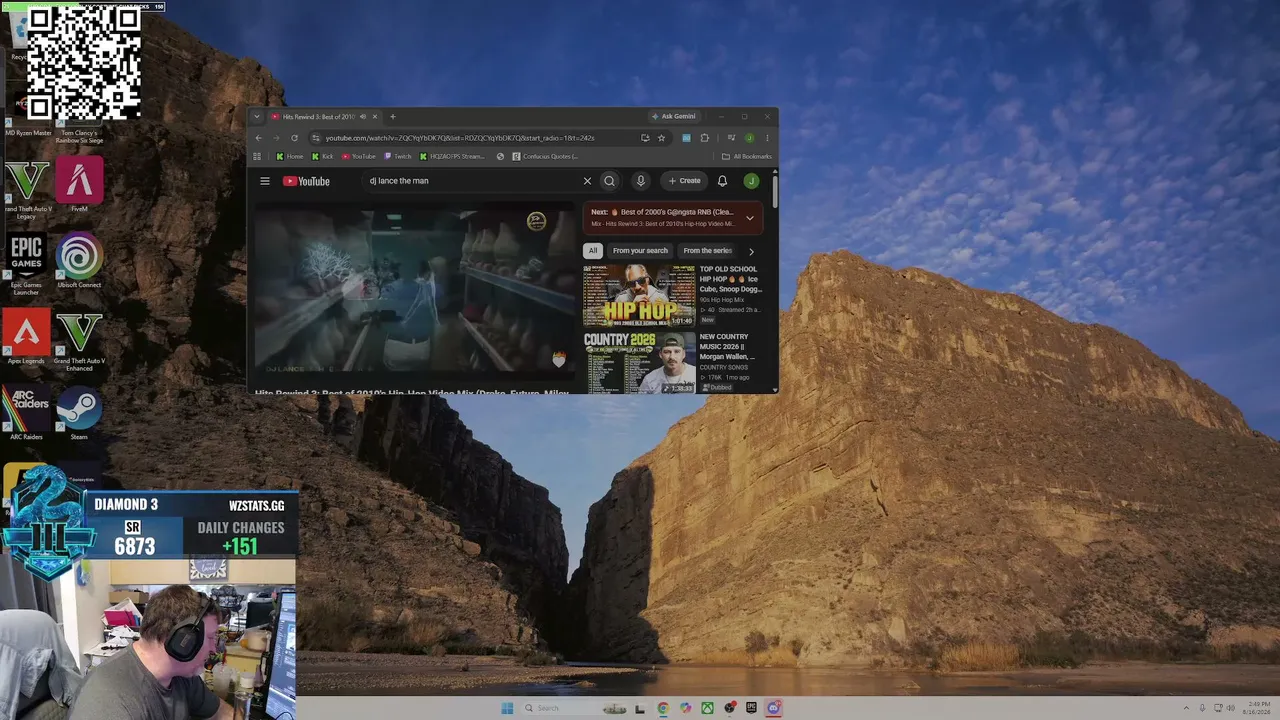Screen dimensions: 1280x720
Task: Expand the Next mix playlist panel
Action: pyautogui.click(x=750, y=218)
